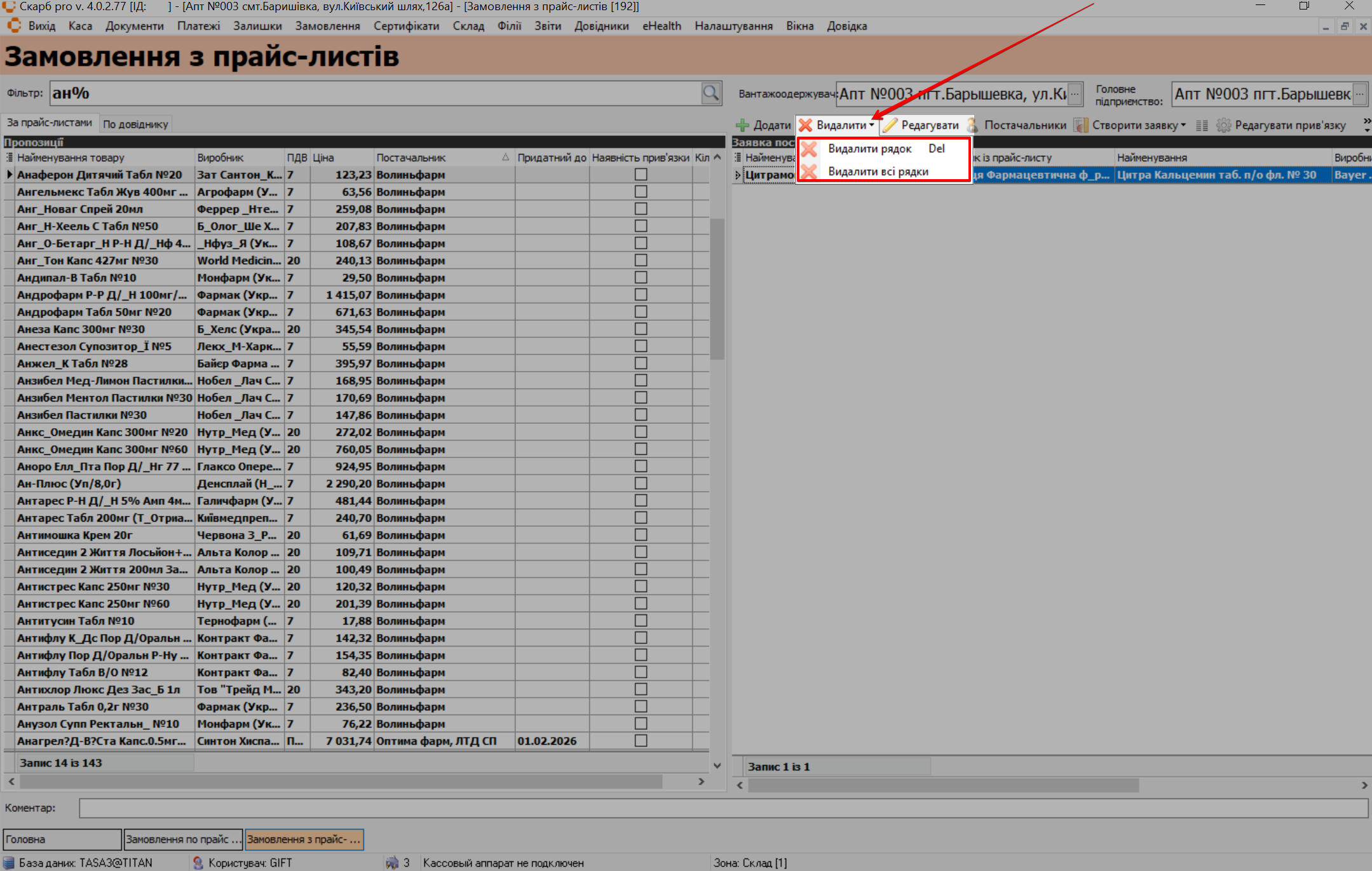Switch to По довіднику tab
Image resolution: width=1372 pixels, height=871 pixels.
[135, 124]
